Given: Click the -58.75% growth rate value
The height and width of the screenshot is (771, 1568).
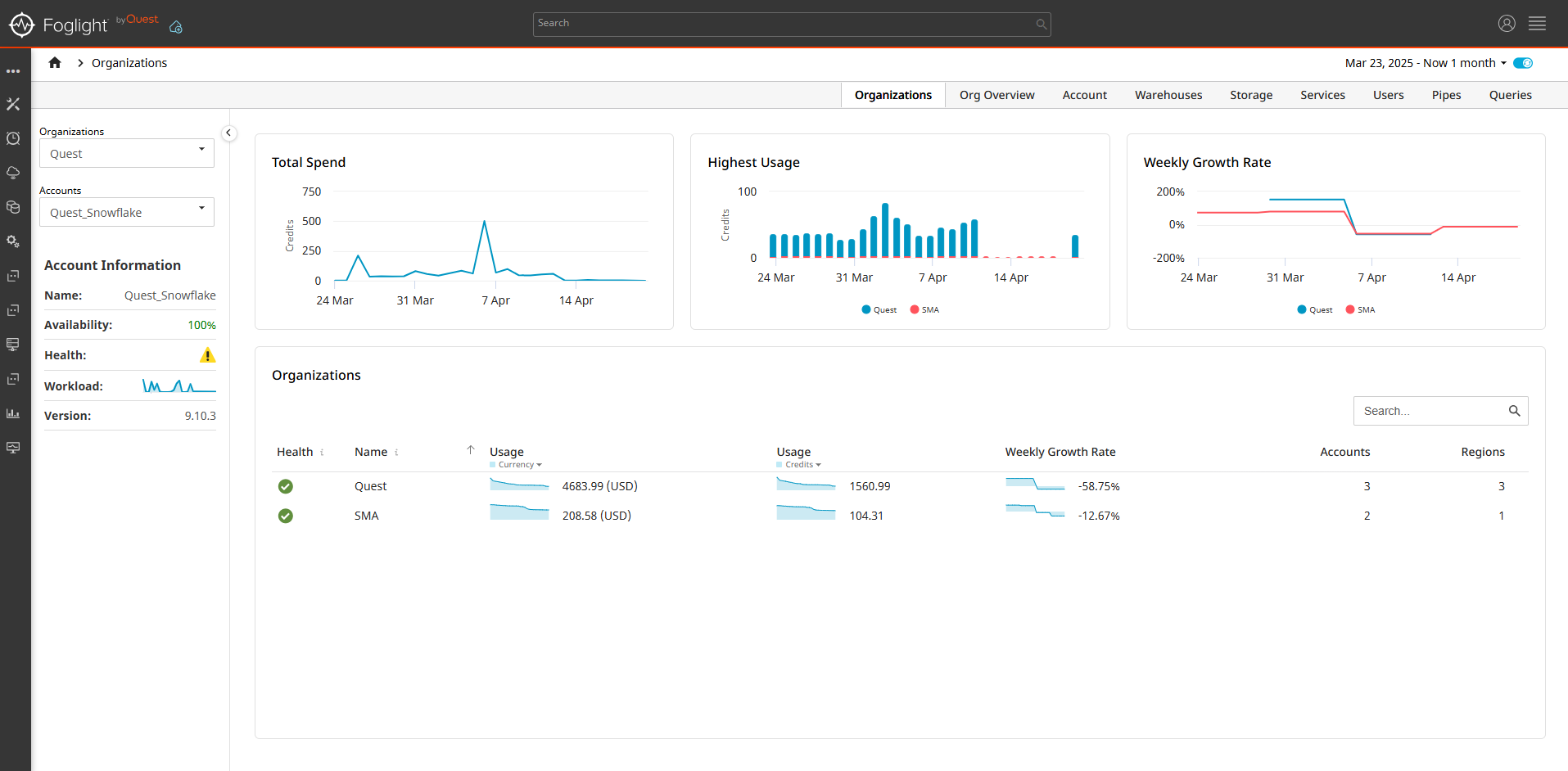Looking at the screenshot, I should point(1099,486).
